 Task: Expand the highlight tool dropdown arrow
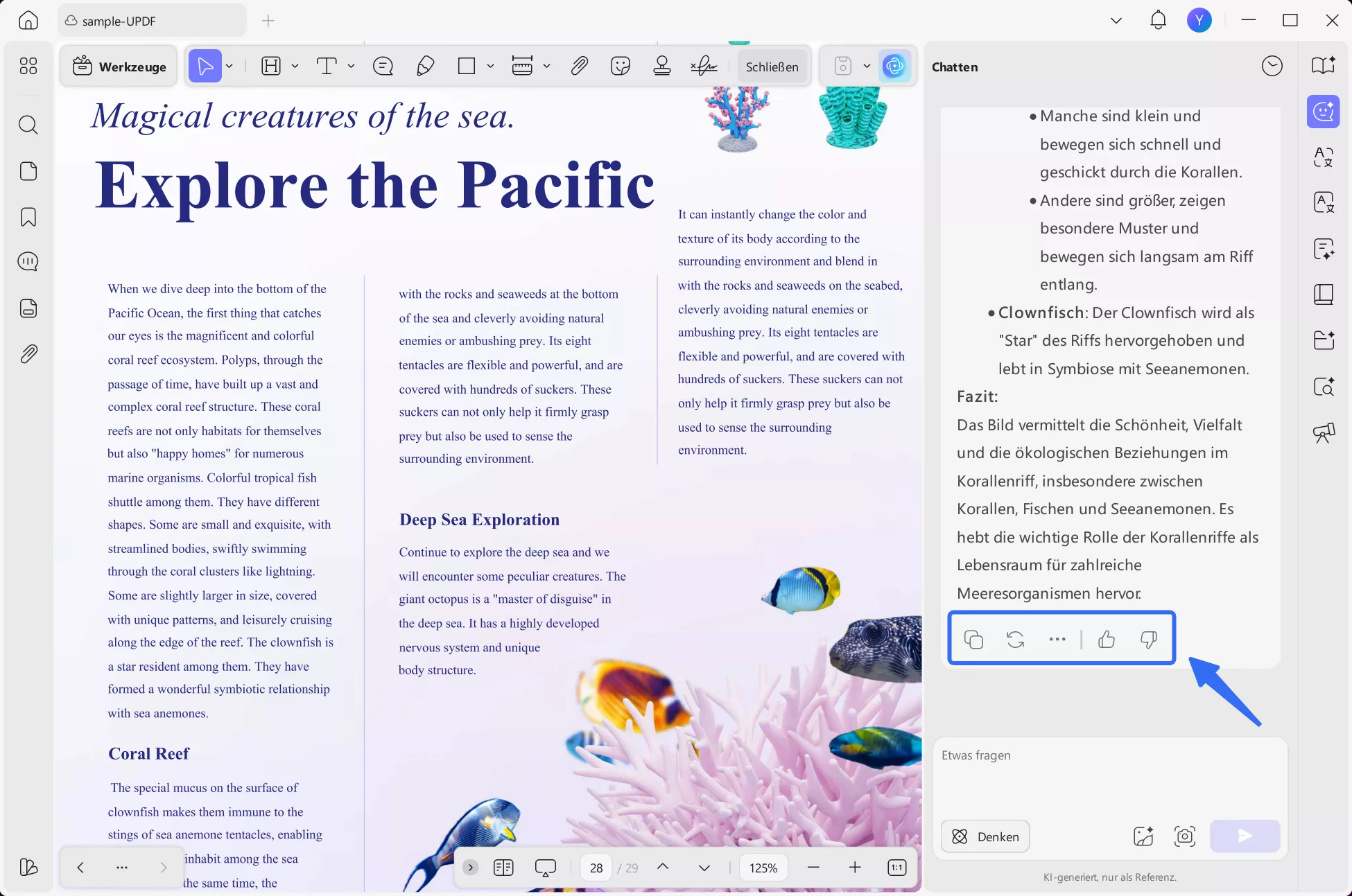(x=295, y=67)
